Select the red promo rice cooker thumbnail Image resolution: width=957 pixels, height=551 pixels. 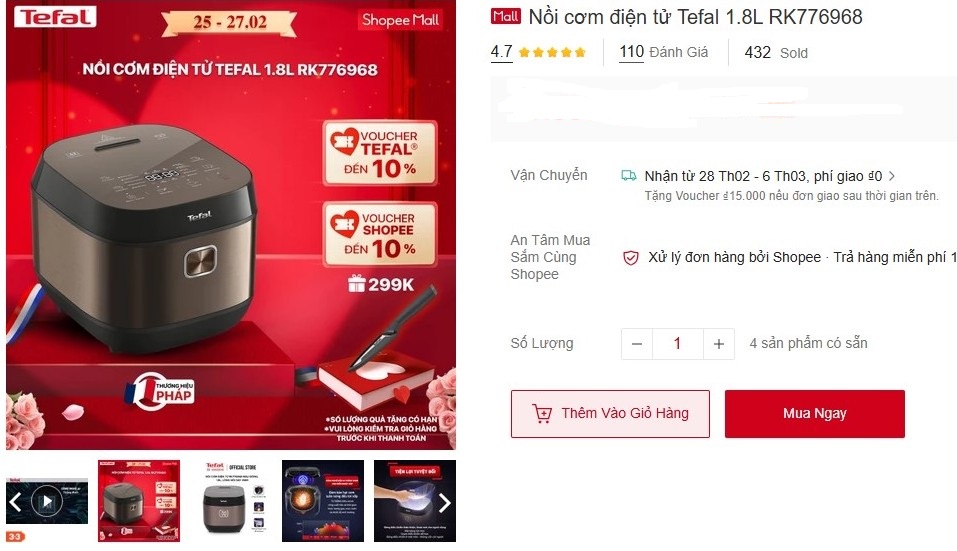coord(139,501)
